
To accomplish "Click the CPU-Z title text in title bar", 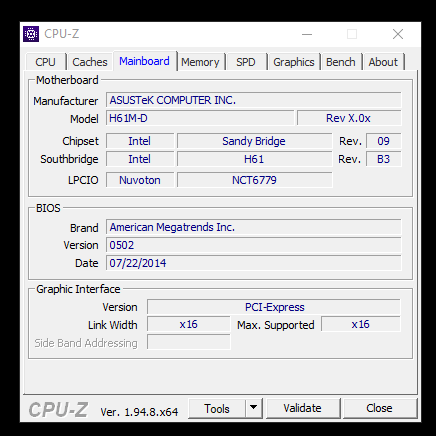I will click(x=62, y=34).
